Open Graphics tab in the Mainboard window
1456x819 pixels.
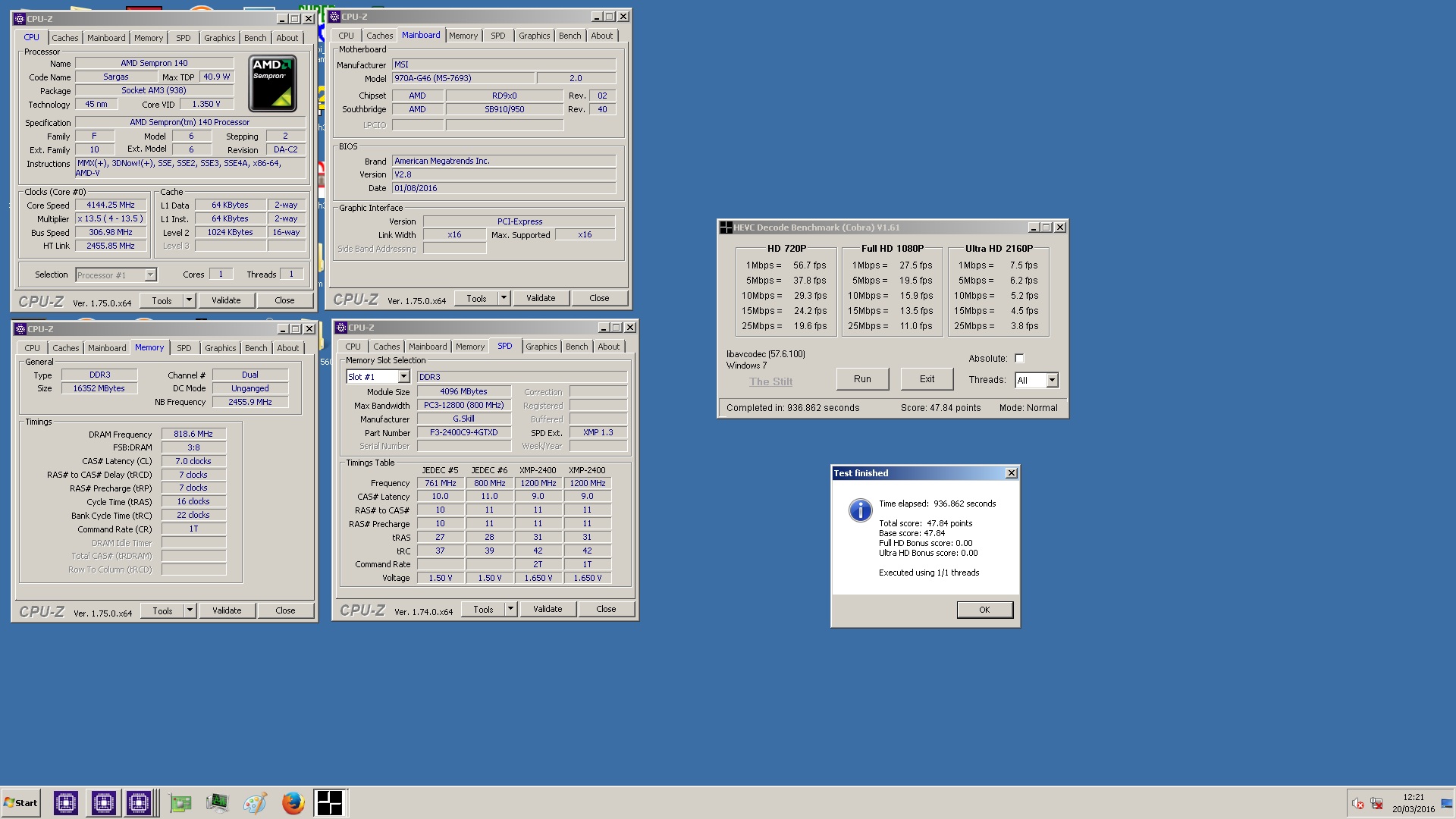coord(534,36)
